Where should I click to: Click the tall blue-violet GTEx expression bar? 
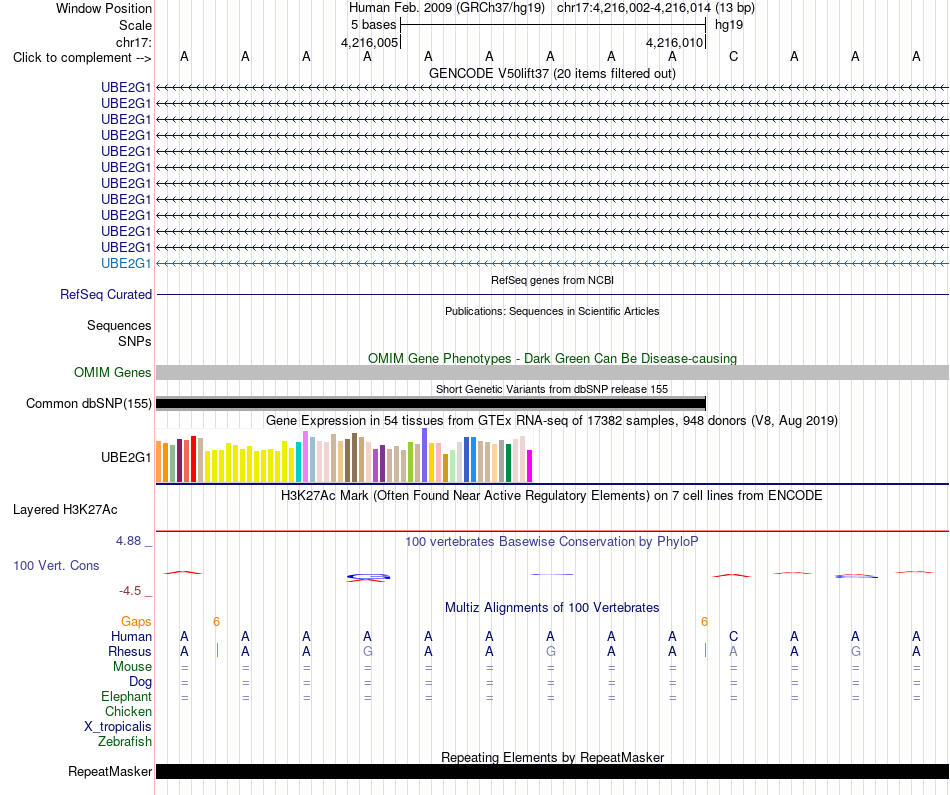tap(425, 455)
